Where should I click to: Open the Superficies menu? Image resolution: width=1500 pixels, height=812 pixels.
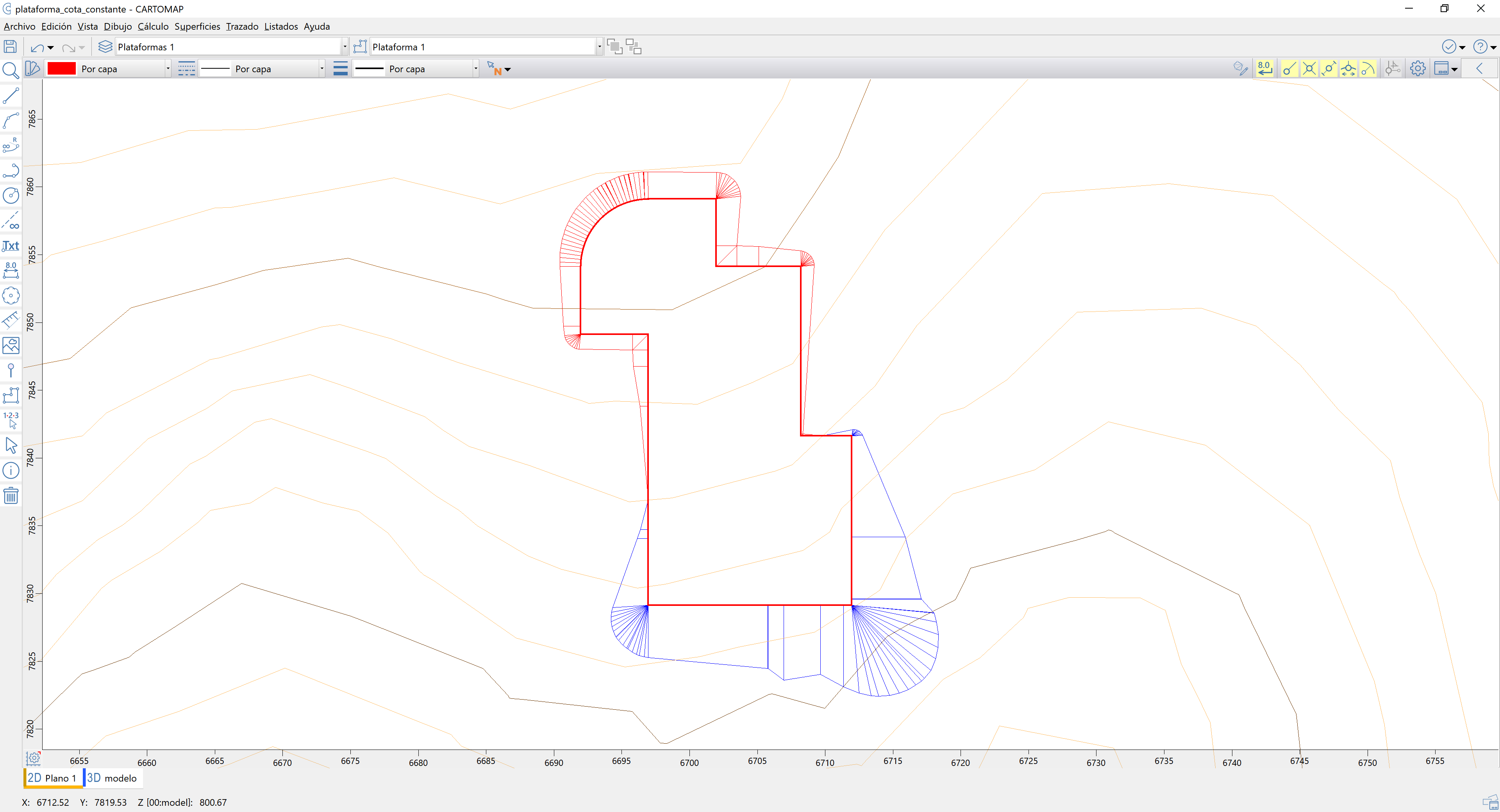pyautogui.click(x=197, y=26)
